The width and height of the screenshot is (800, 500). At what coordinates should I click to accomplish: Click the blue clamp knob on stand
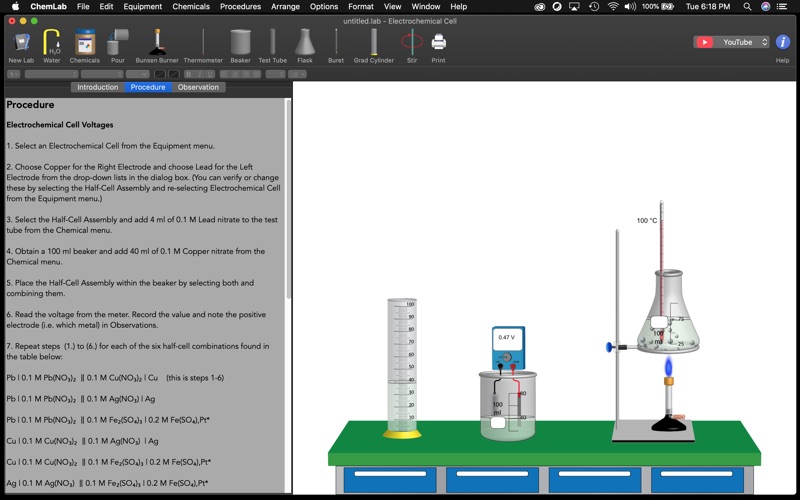(x=609, y=347)
